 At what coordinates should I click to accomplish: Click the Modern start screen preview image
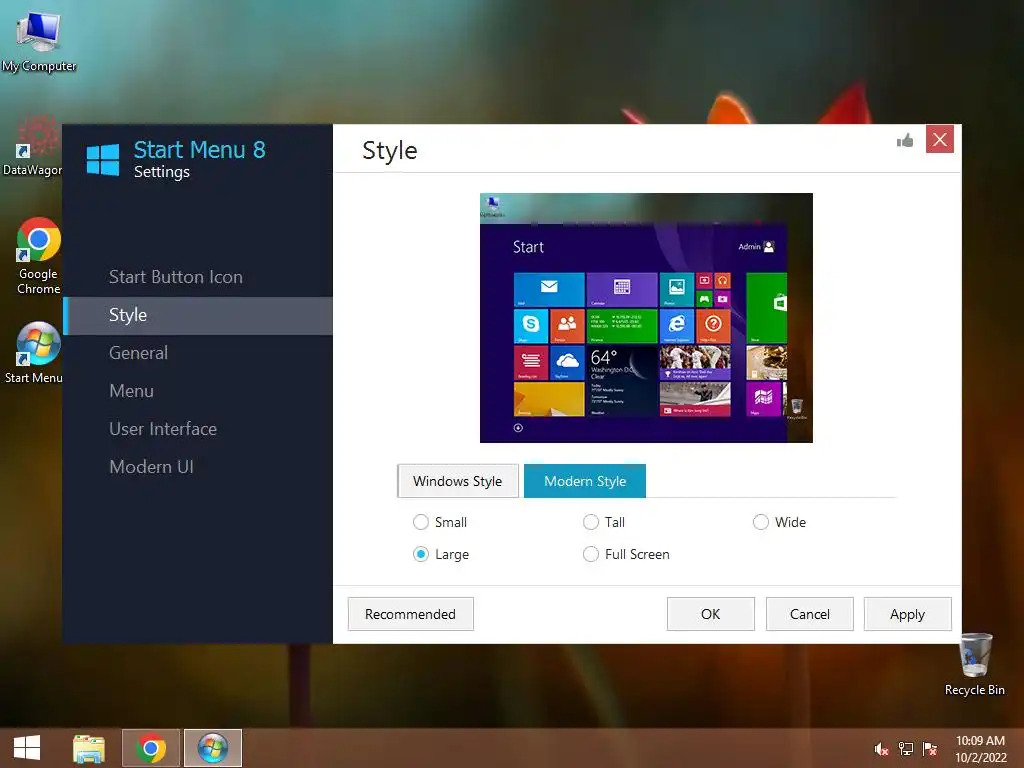(646, 317)
